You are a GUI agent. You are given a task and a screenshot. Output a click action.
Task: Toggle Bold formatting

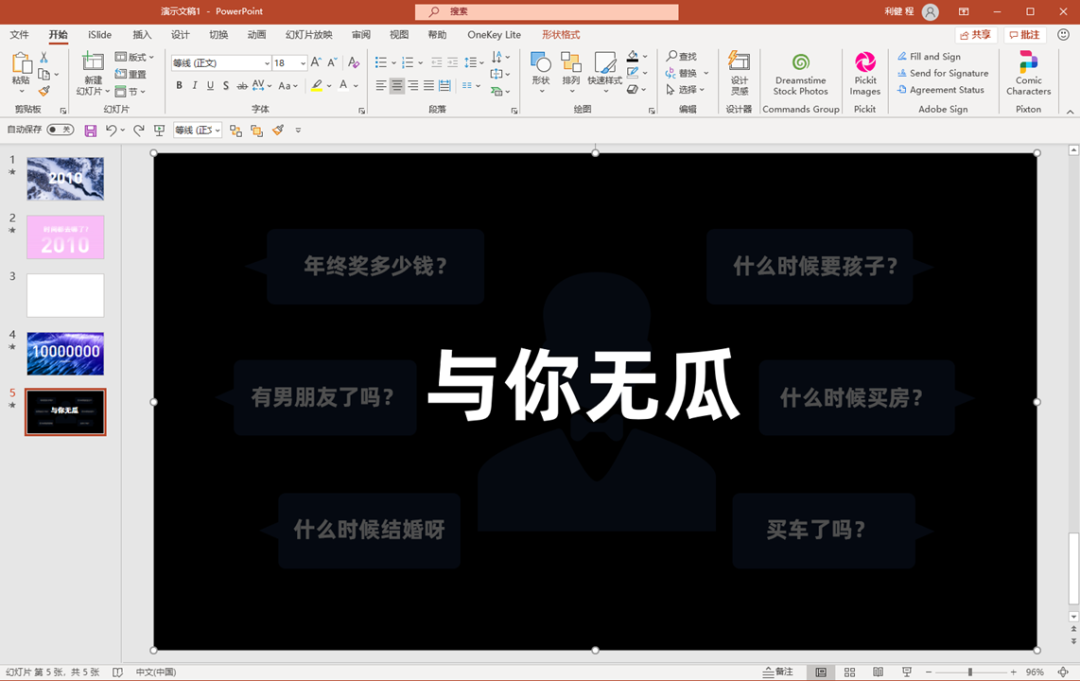click(179, 85)
